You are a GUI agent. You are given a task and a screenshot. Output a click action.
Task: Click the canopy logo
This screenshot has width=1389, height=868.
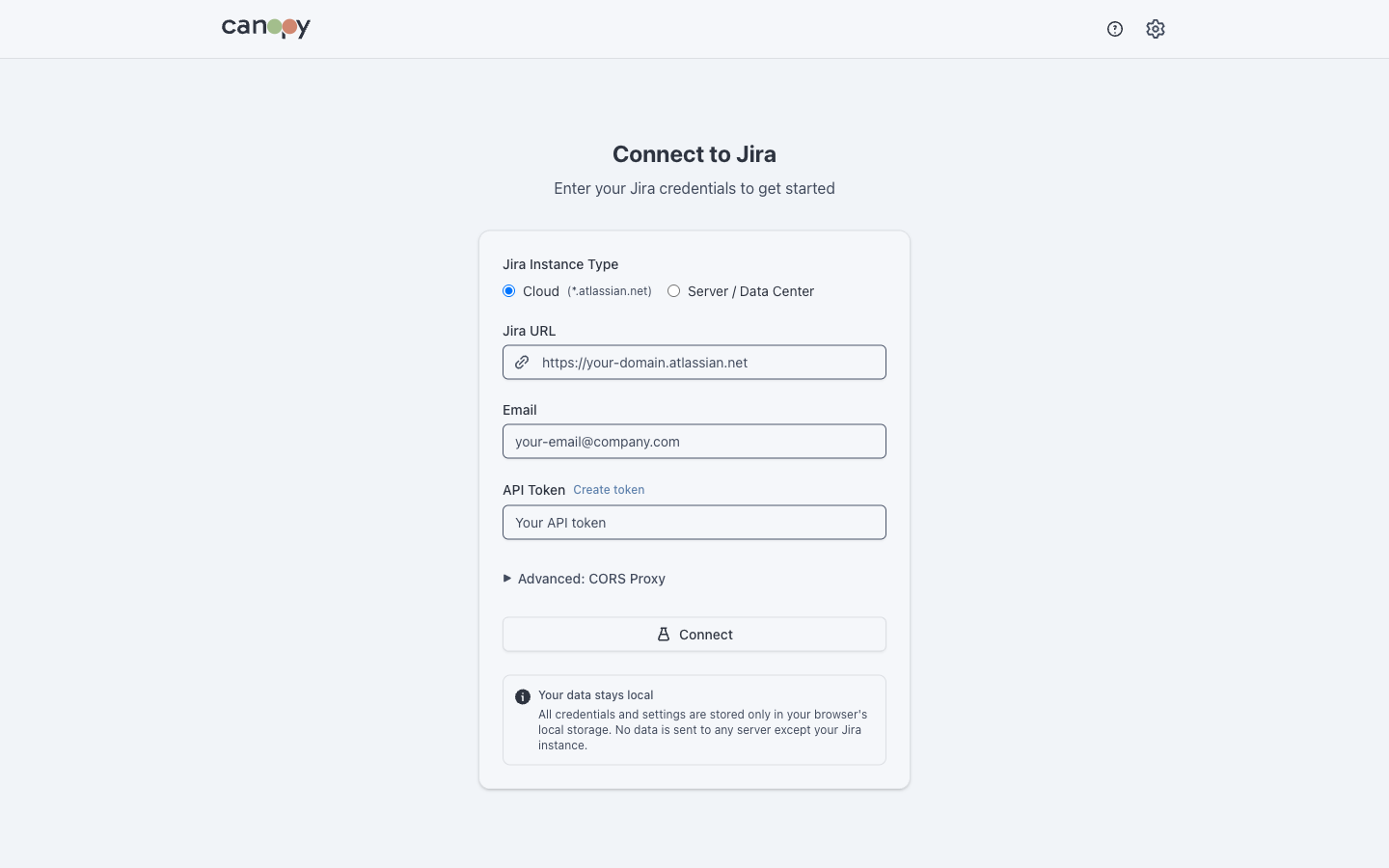pyautogui.click(x=264, y=28)
